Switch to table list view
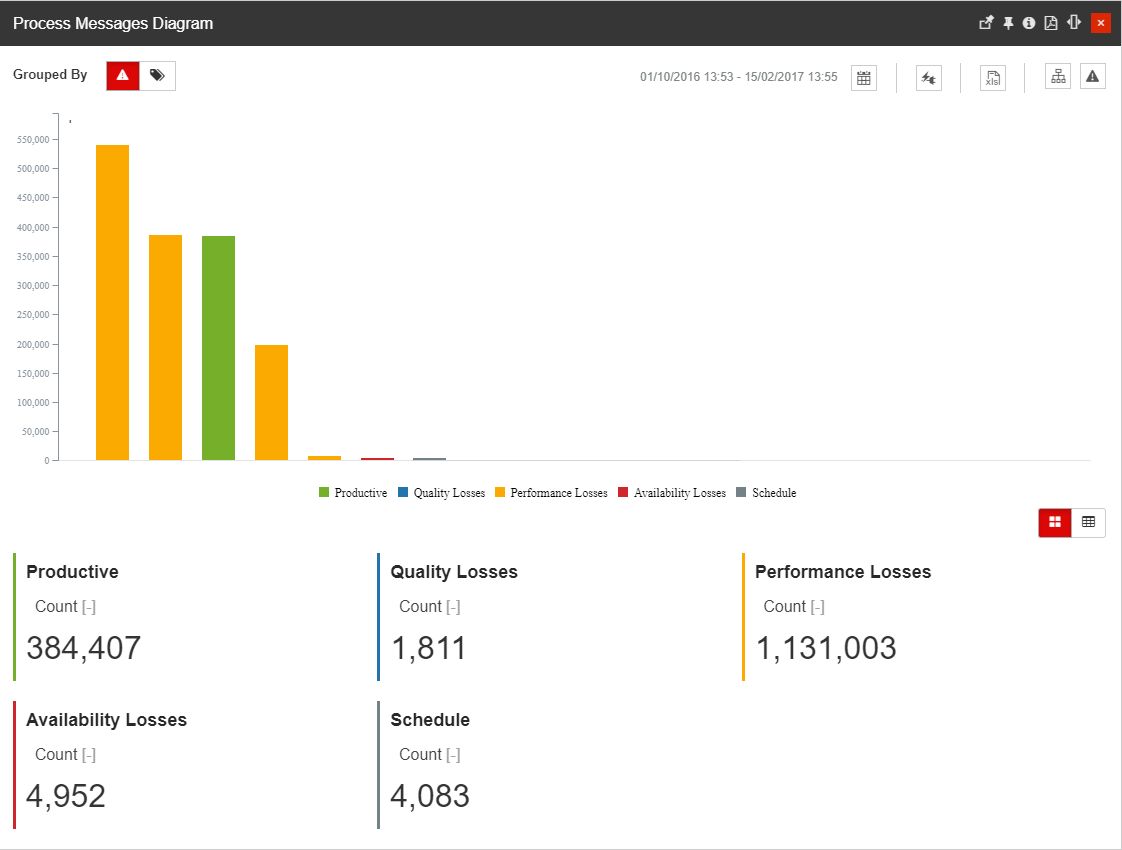The height and width of the screenshot is (850, 1122). point(1088,522)
